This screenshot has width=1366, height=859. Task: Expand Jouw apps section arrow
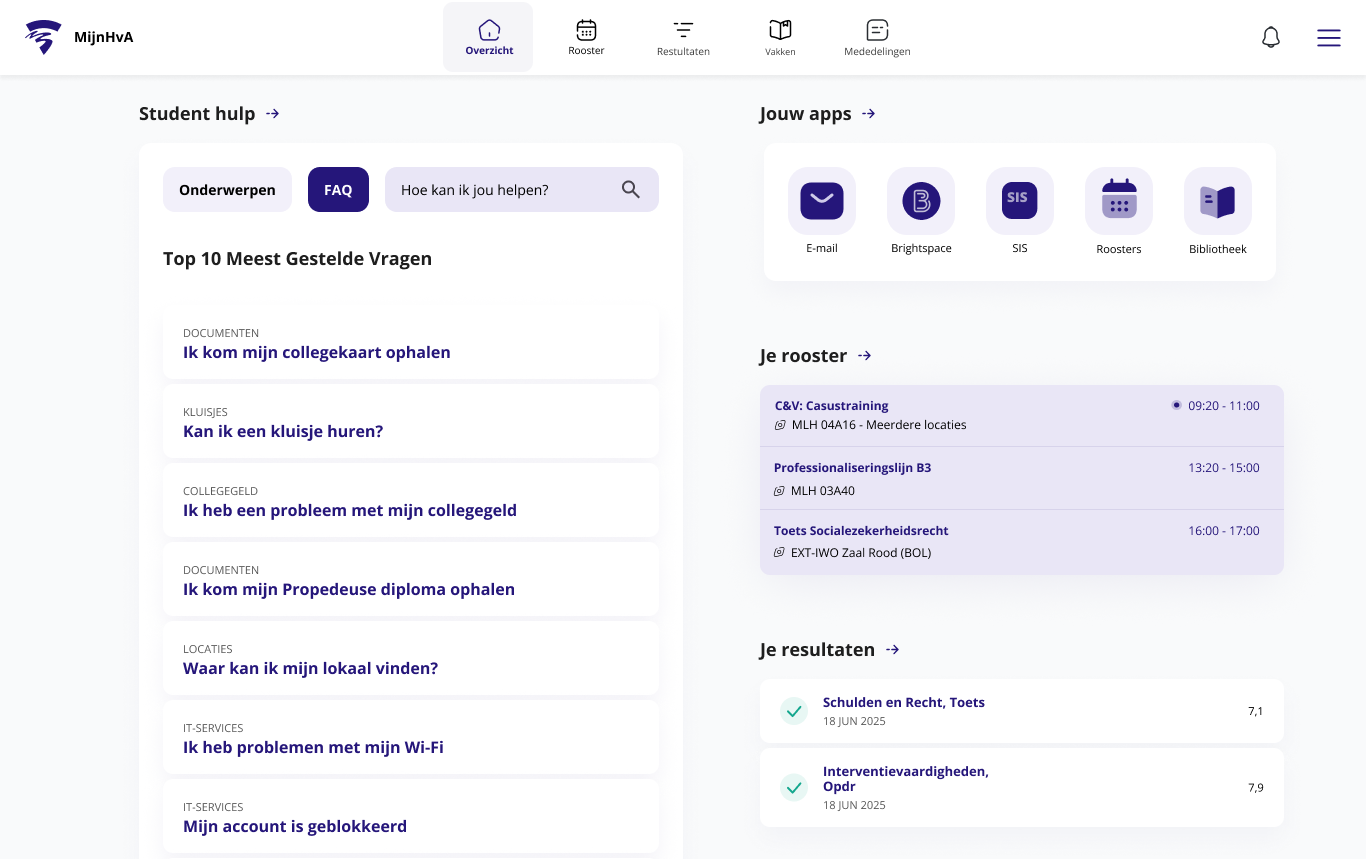(x=868, y=114)
